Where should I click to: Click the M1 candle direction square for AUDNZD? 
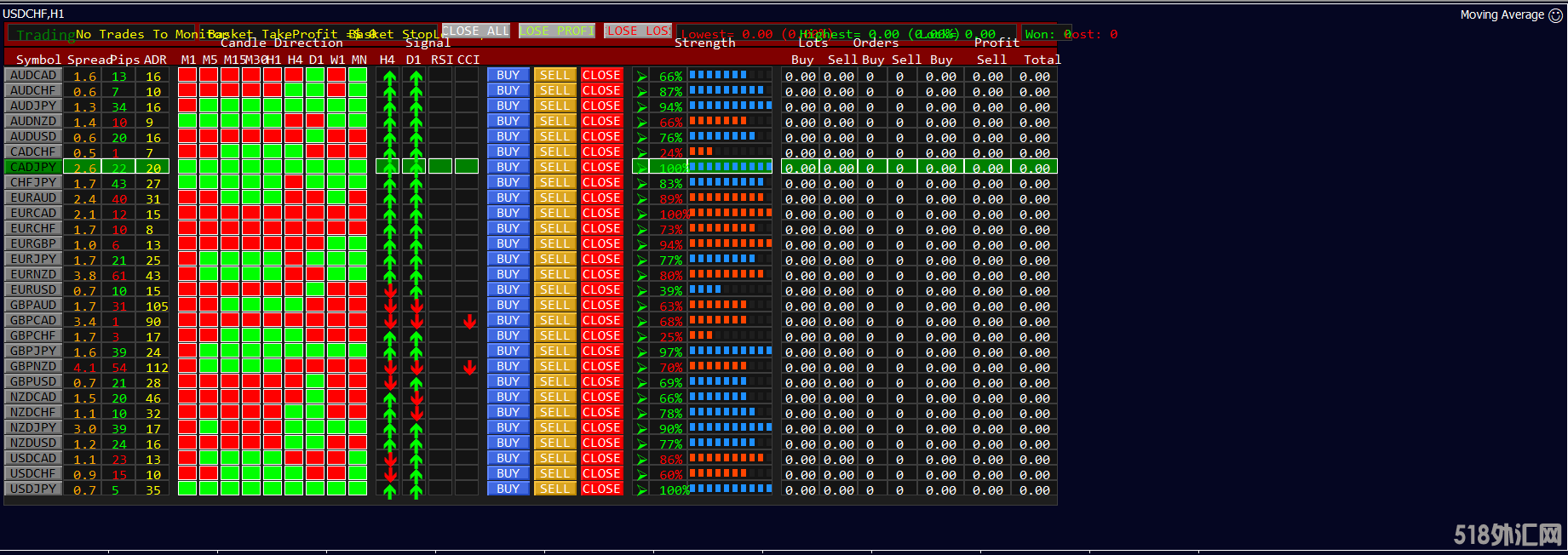pos(187,122)
